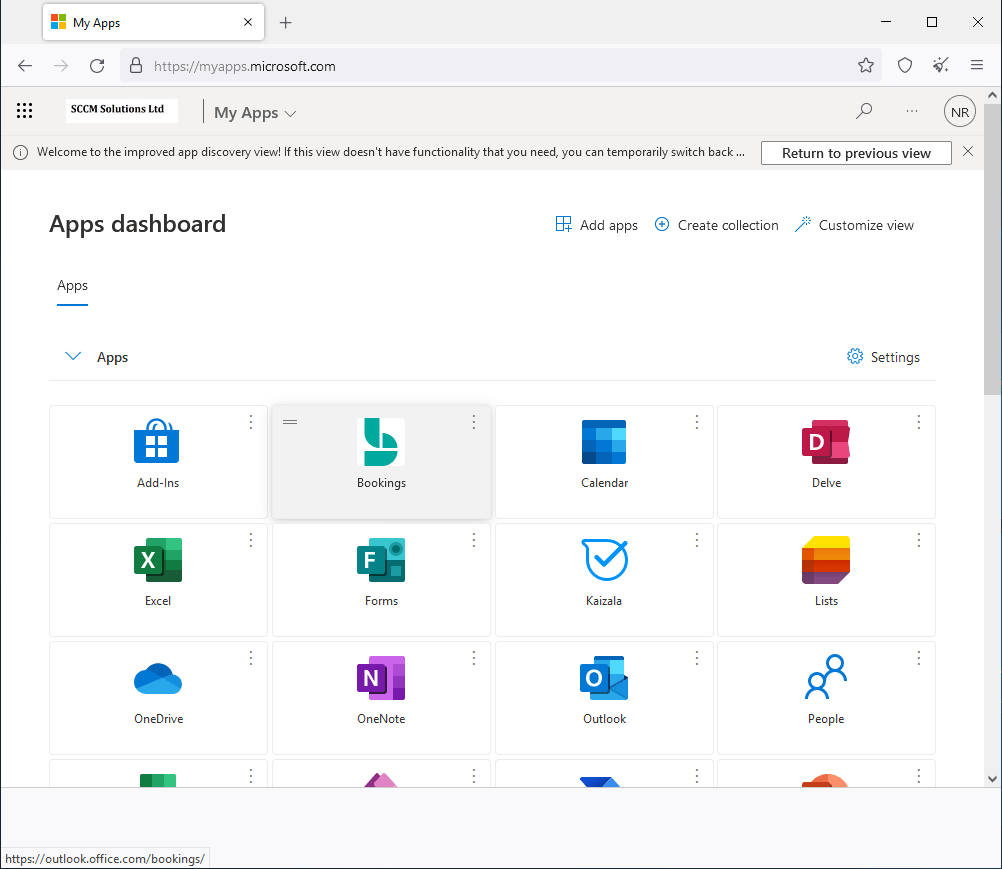This screenshot has height=869, width=1002.
Task: Click the browser address bar
Action: 500,66
